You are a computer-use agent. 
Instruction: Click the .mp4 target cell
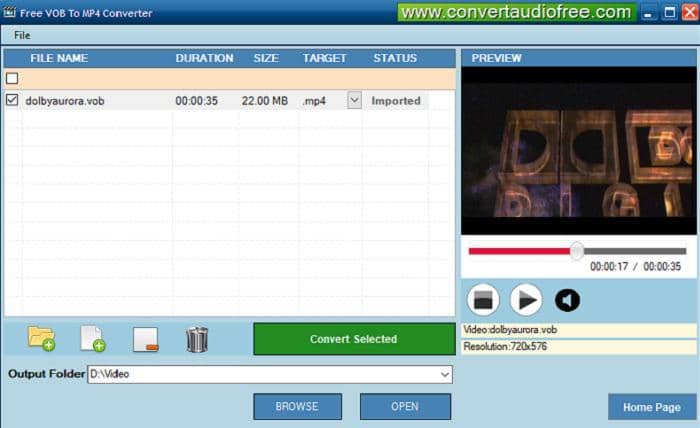tap(314, 101)
